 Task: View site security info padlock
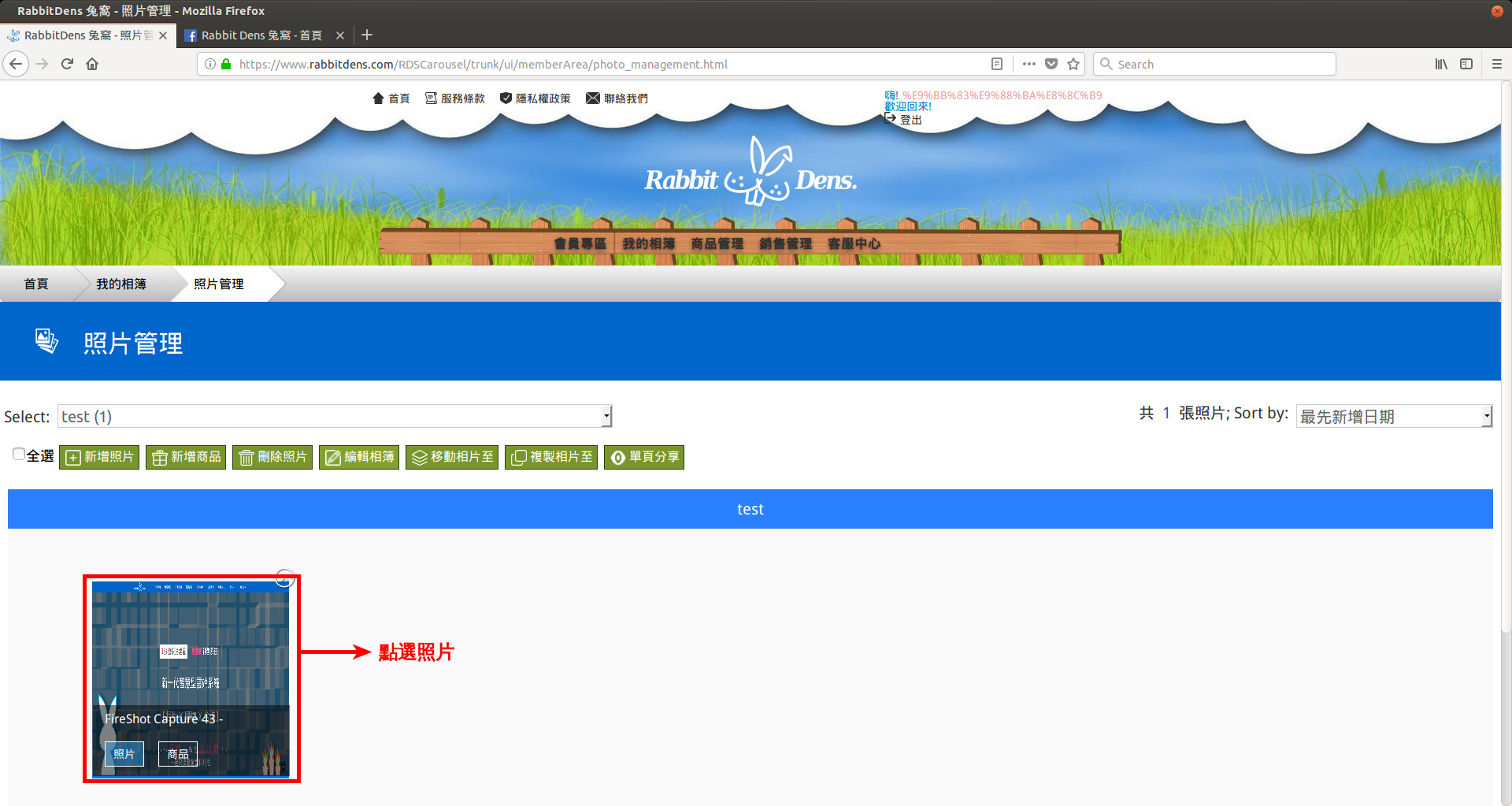[x=226, y=64]
